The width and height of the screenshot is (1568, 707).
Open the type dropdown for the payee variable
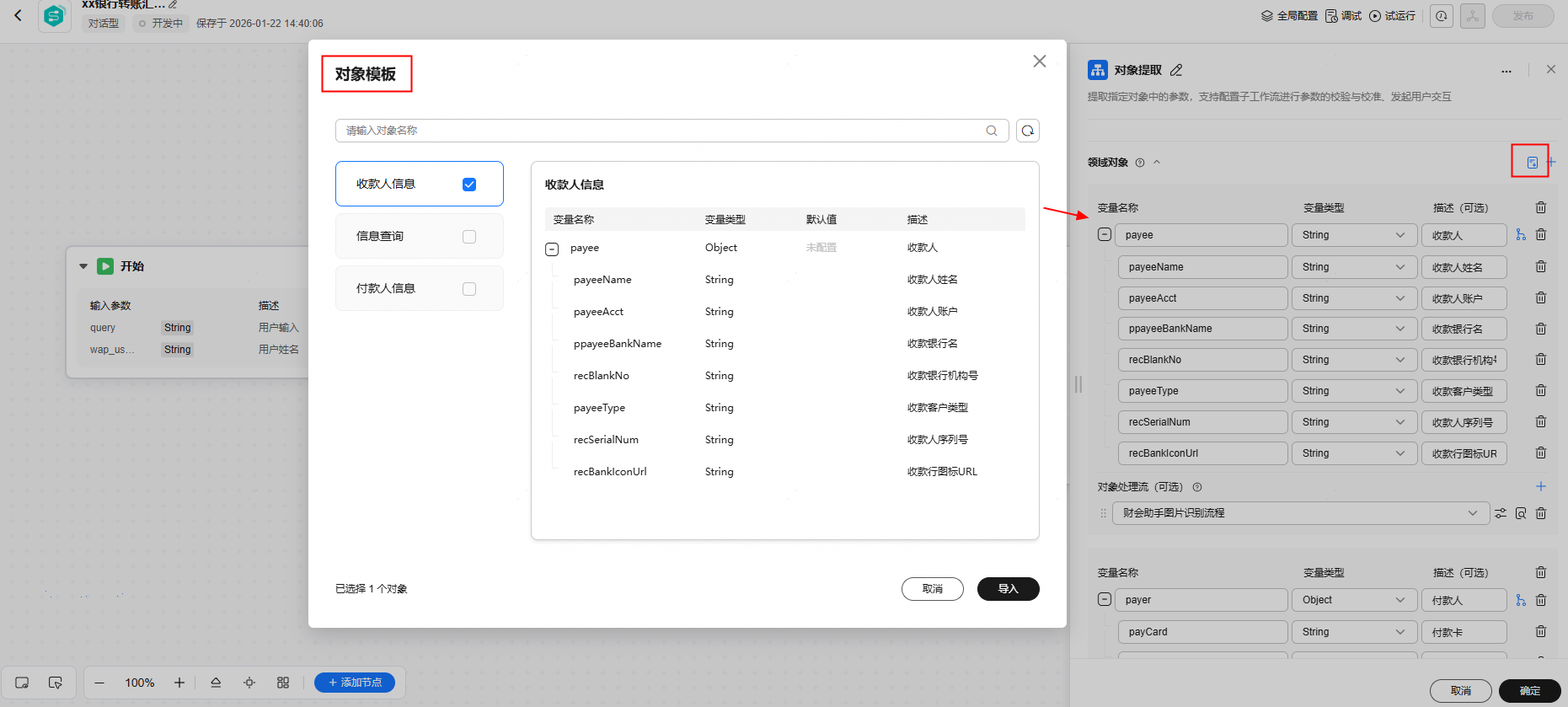(1353, 235)
